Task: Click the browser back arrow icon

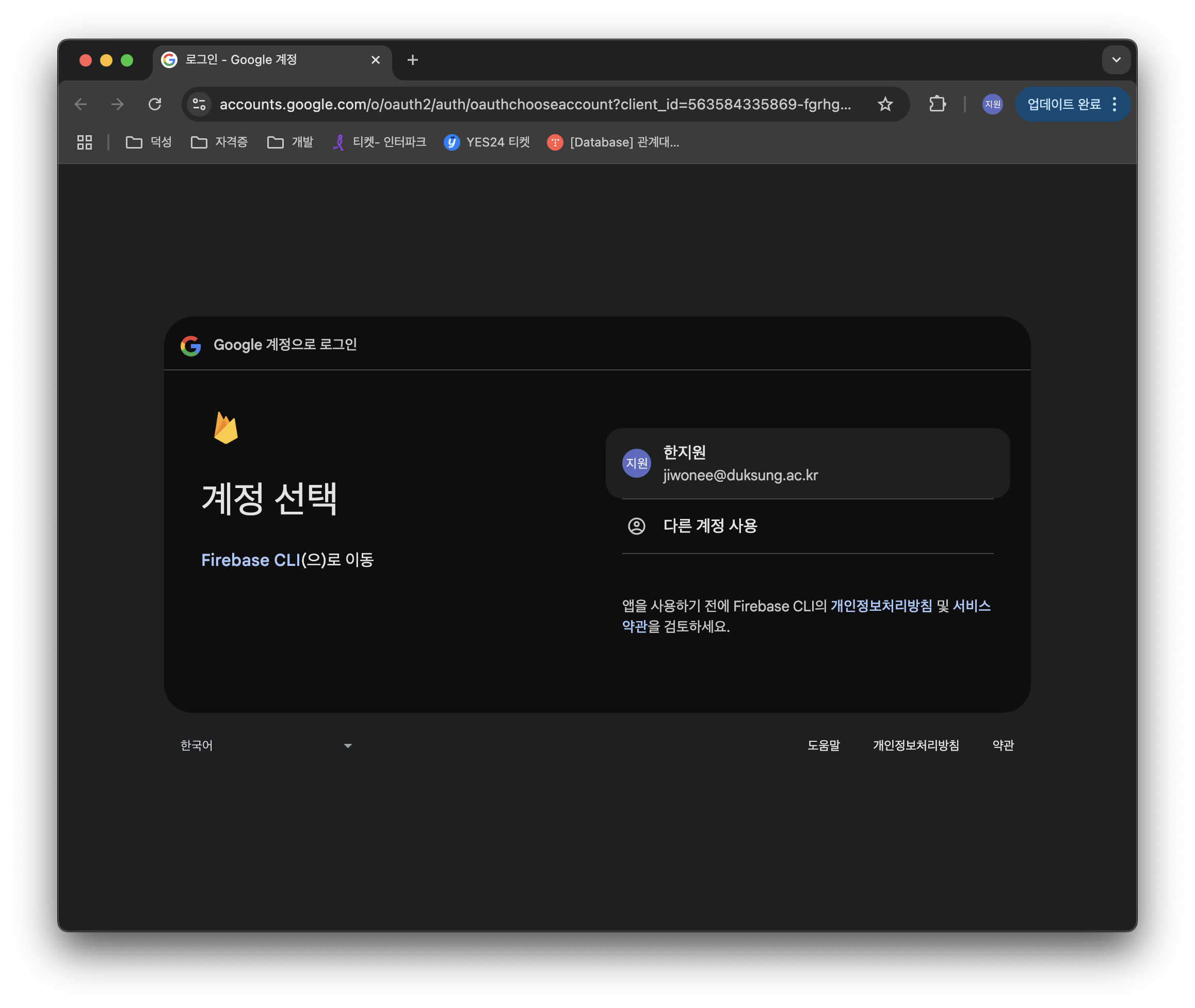Action: 80,104
